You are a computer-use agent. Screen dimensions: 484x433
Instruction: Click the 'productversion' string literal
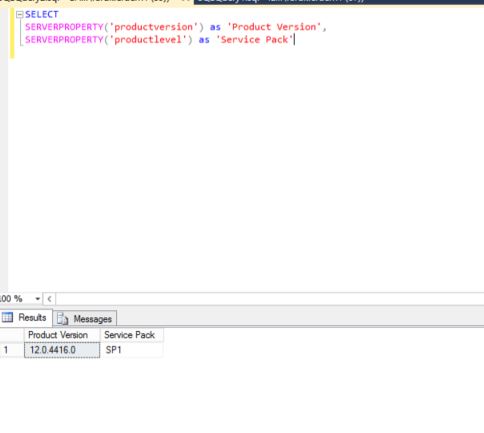tap(153, 27)
